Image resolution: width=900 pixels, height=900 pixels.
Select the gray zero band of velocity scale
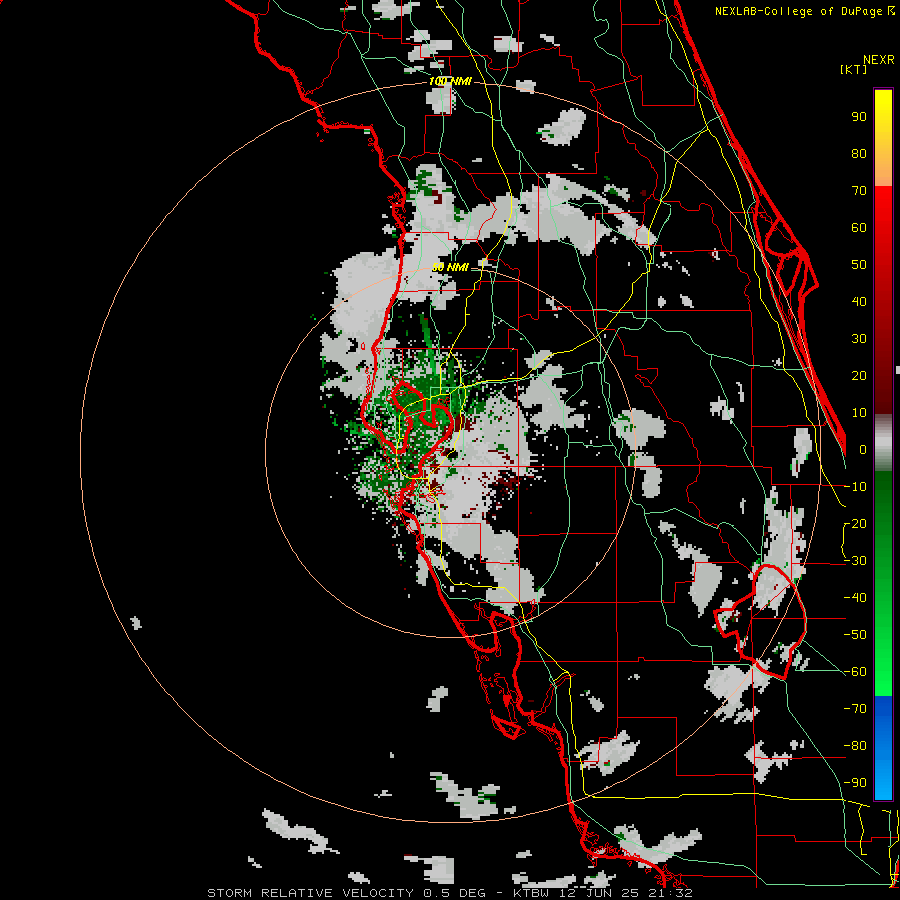[x=883, y=442]
